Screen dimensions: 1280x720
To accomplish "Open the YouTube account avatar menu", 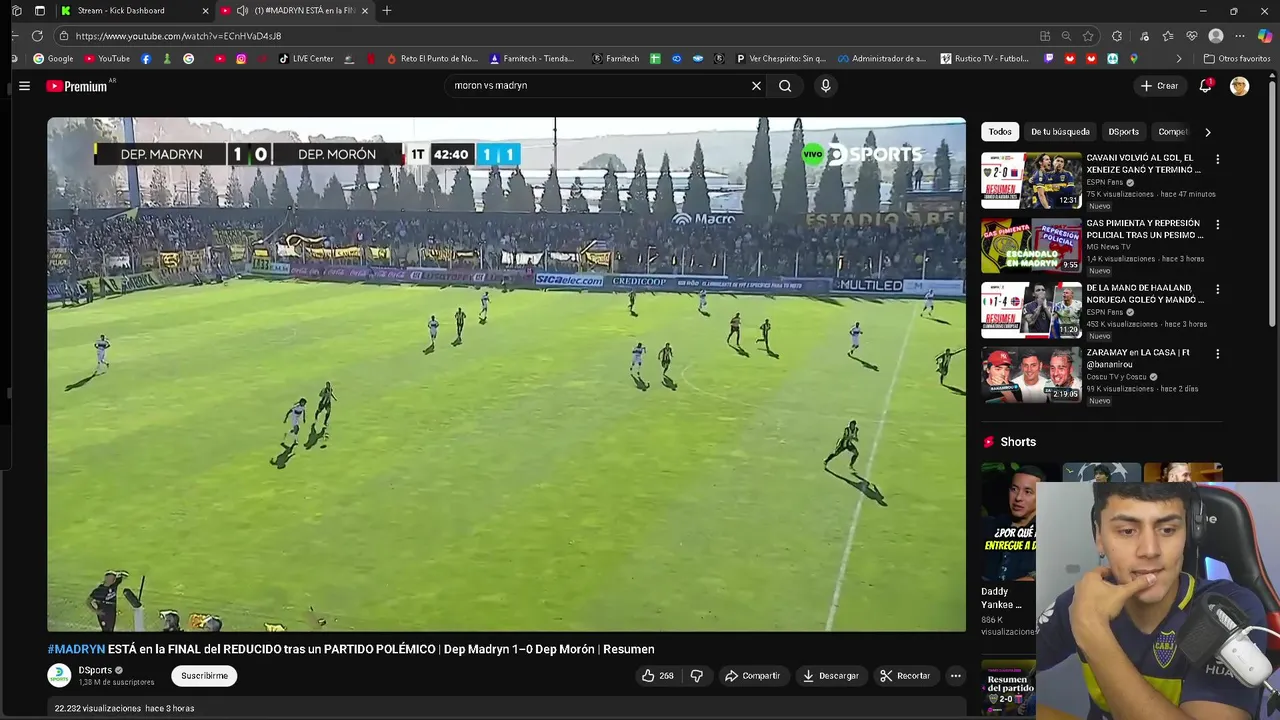I will point(1239,86).
